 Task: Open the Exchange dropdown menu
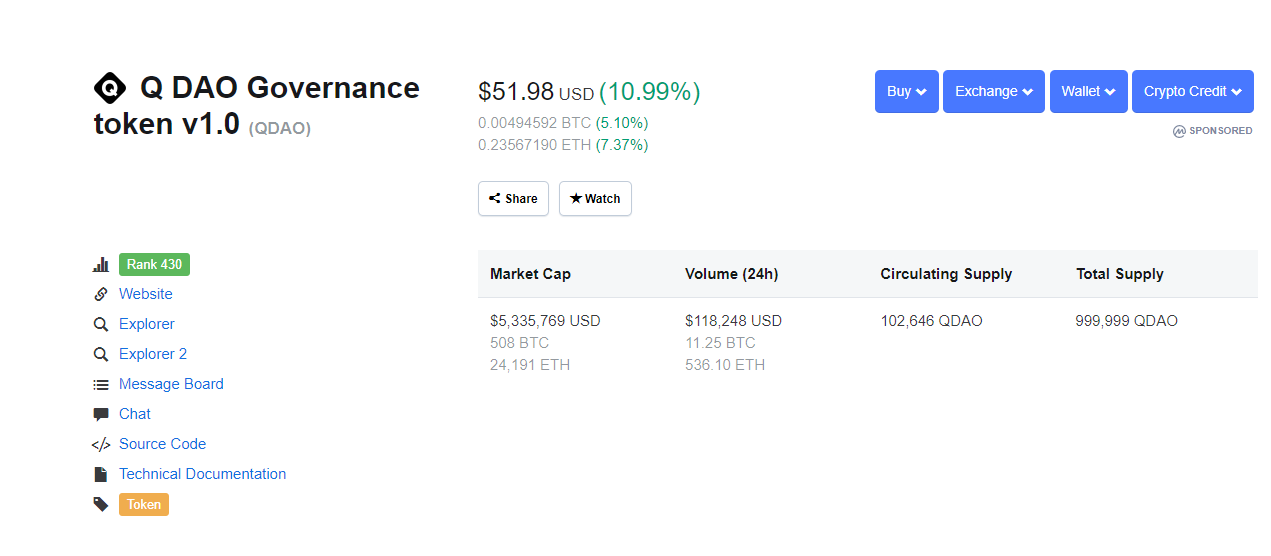click(993, 91)
